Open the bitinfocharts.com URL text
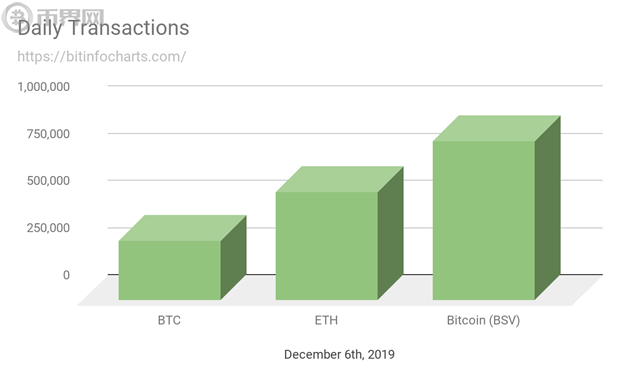This screenshot has height=378, width=620. pyautogui.click(x=102, y=57)
